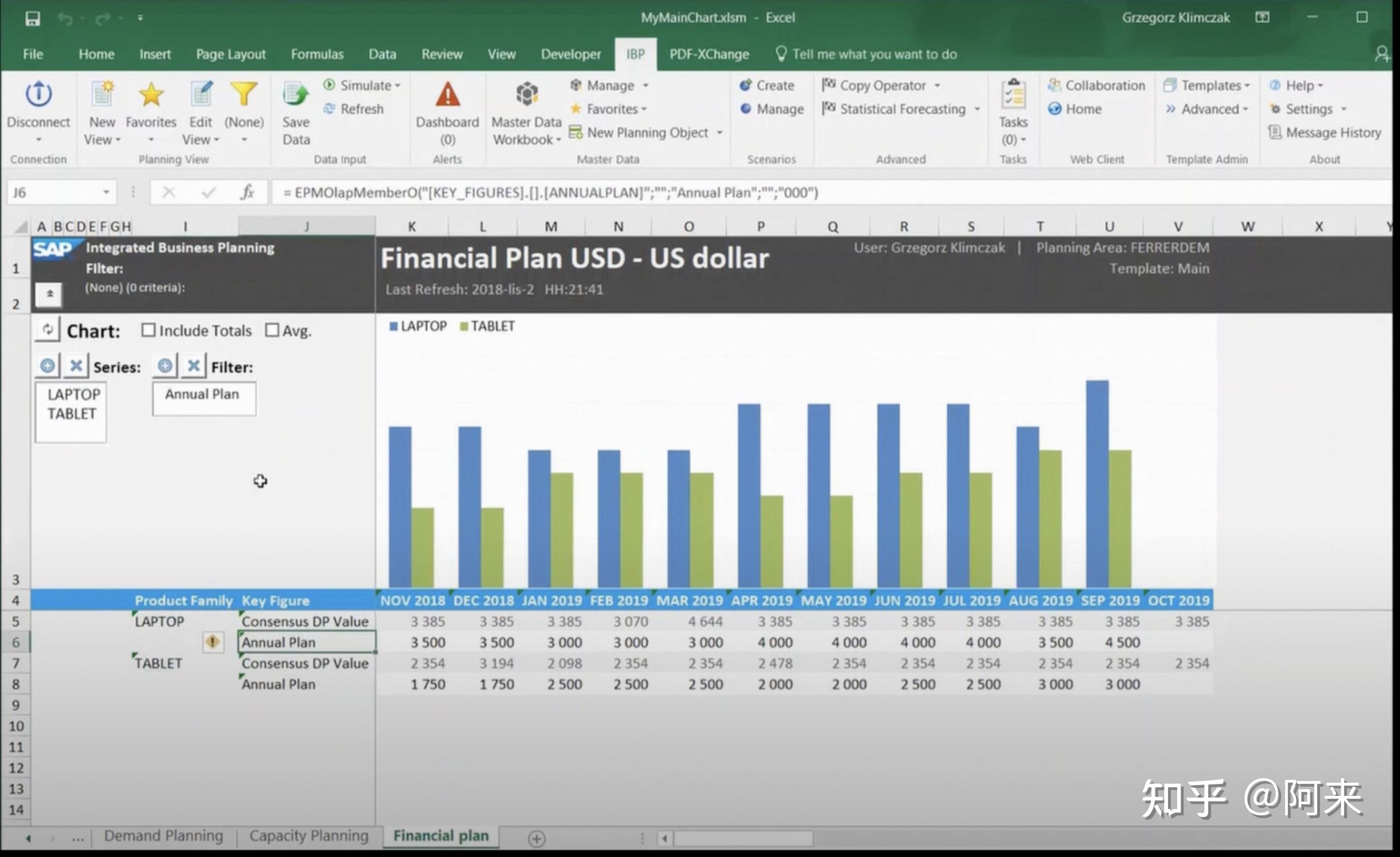Click the Disconnect connection icon
Viewport: 1400px width, 857px height.
(38, 94)
